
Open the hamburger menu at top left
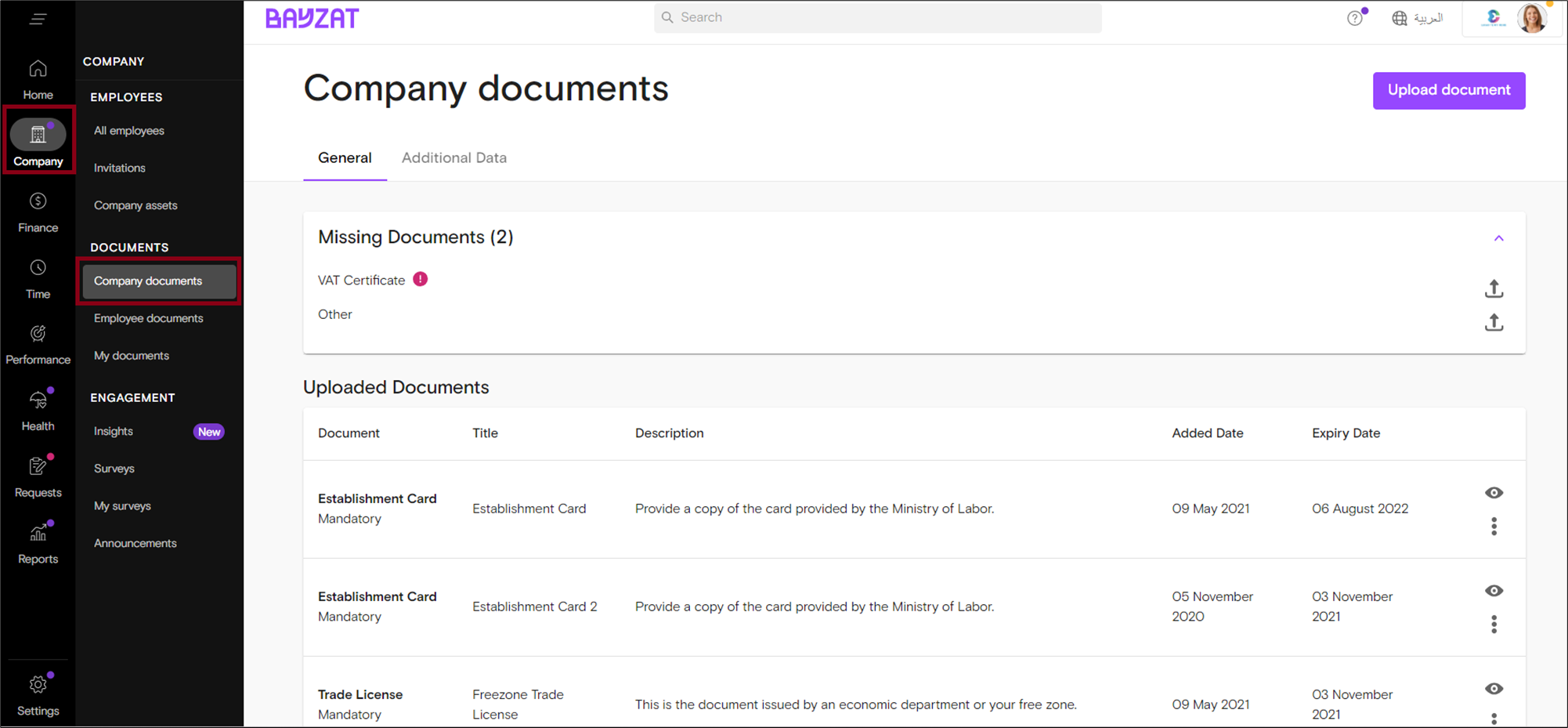point(38,19)
